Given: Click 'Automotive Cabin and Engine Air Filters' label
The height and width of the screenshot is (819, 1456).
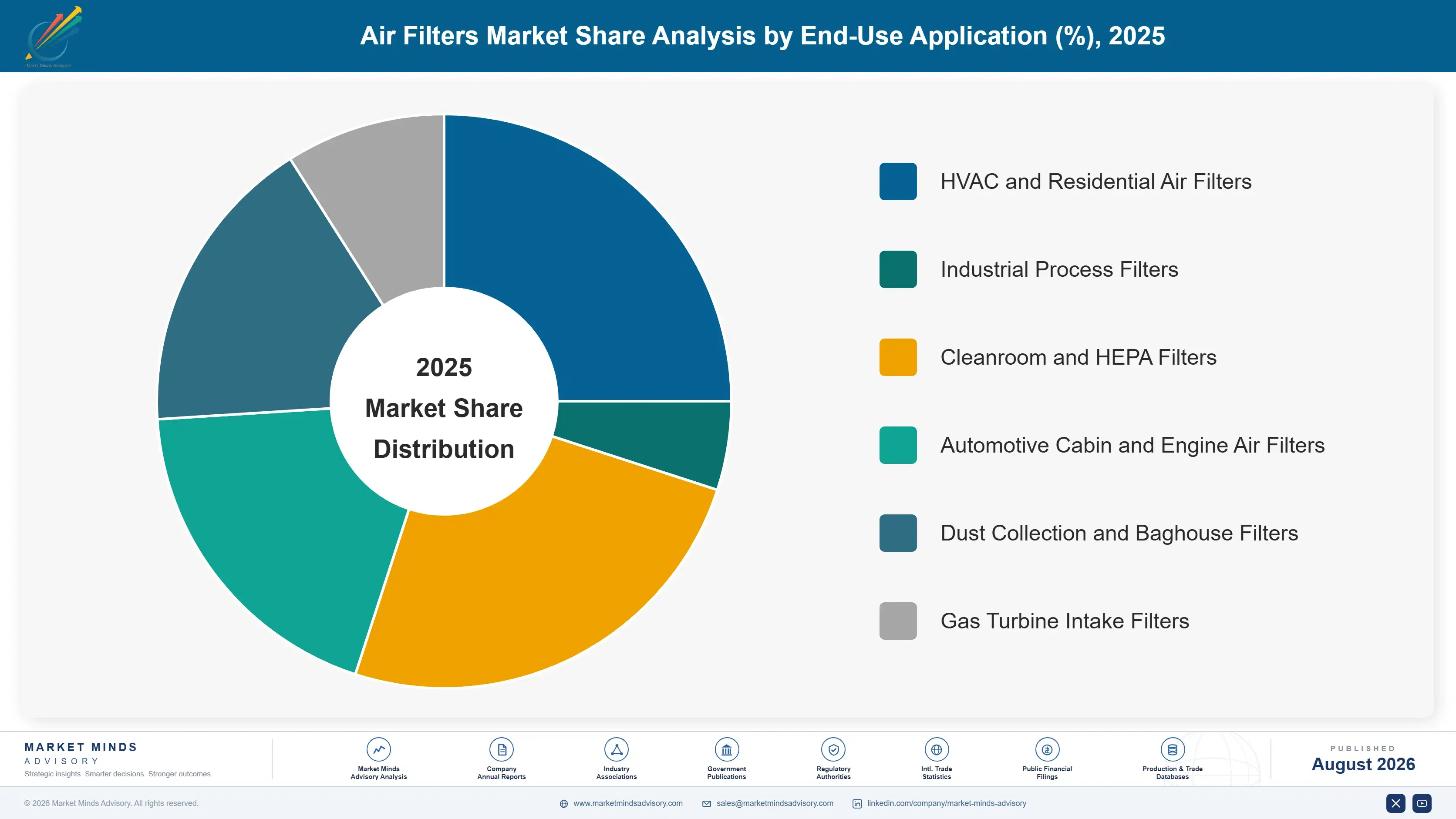Looking at the screenshot, I should (1132, 445).
